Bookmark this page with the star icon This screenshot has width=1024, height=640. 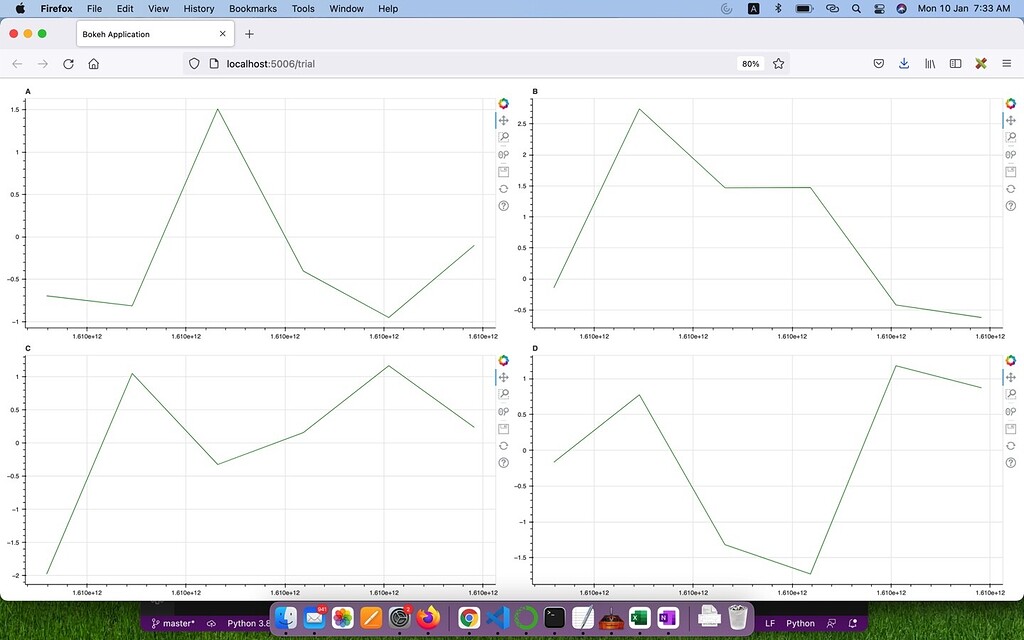[778, 64]
